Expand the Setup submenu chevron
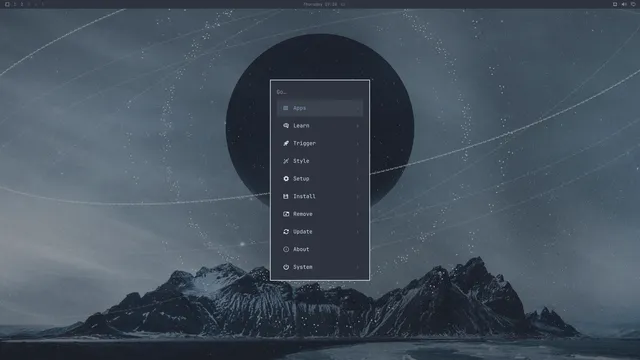 tap(358, 179)
